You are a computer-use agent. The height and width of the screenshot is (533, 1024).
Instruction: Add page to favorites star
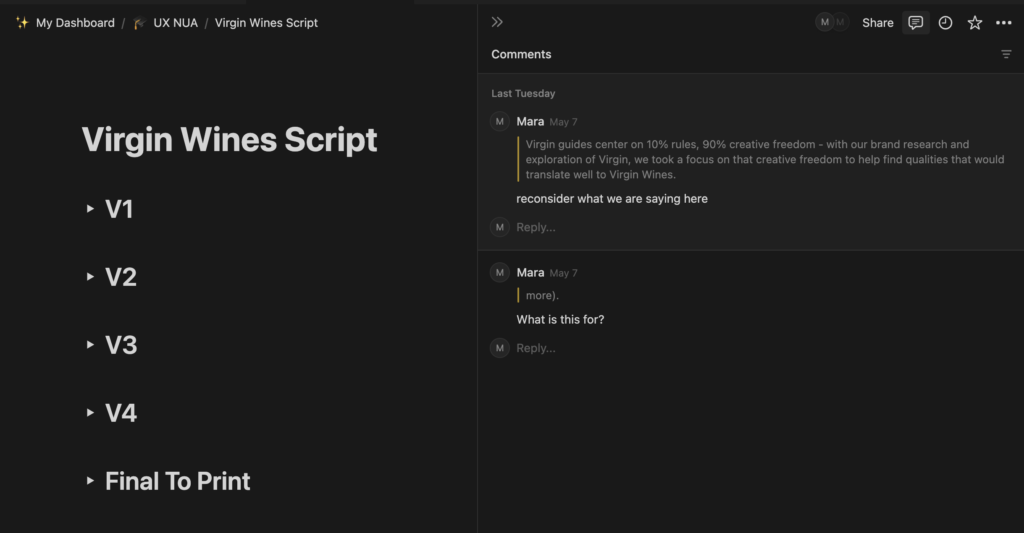click(975, 23)
